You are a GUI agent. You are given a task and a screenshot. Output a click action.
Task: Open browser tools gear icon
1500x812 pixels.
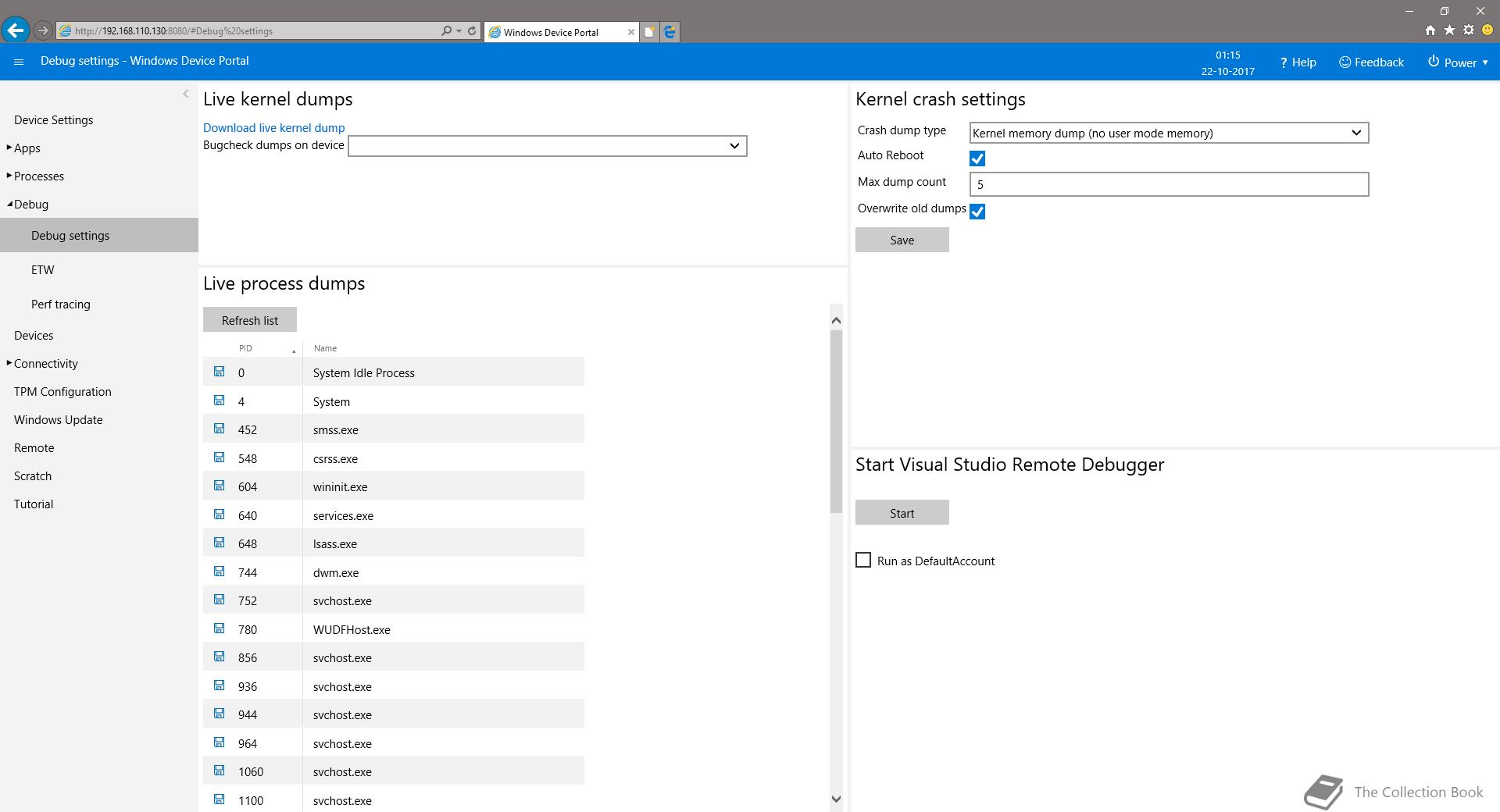[x=1469, y=30]
